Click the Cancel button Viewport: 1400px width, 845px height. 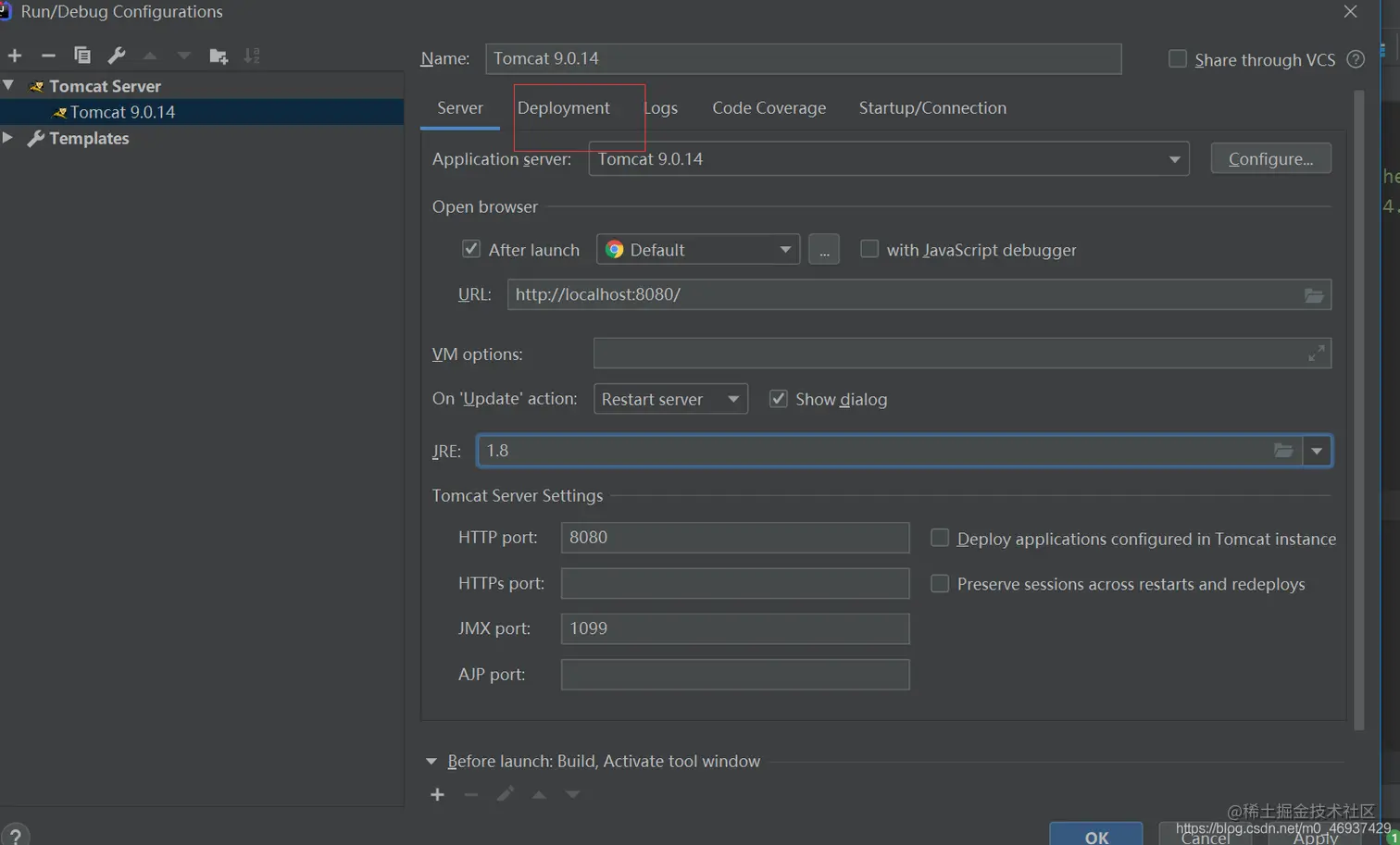1205,836
